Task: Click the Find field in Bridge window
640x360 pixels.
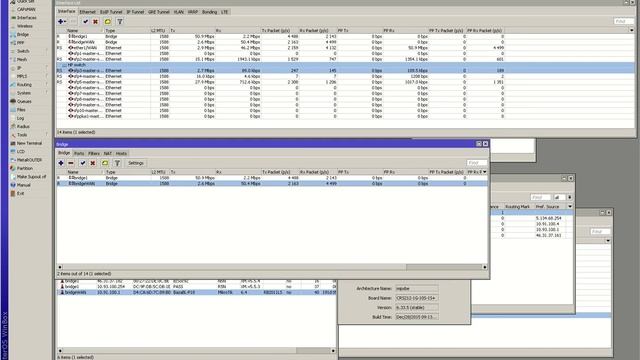Action: tap(476, 163)
